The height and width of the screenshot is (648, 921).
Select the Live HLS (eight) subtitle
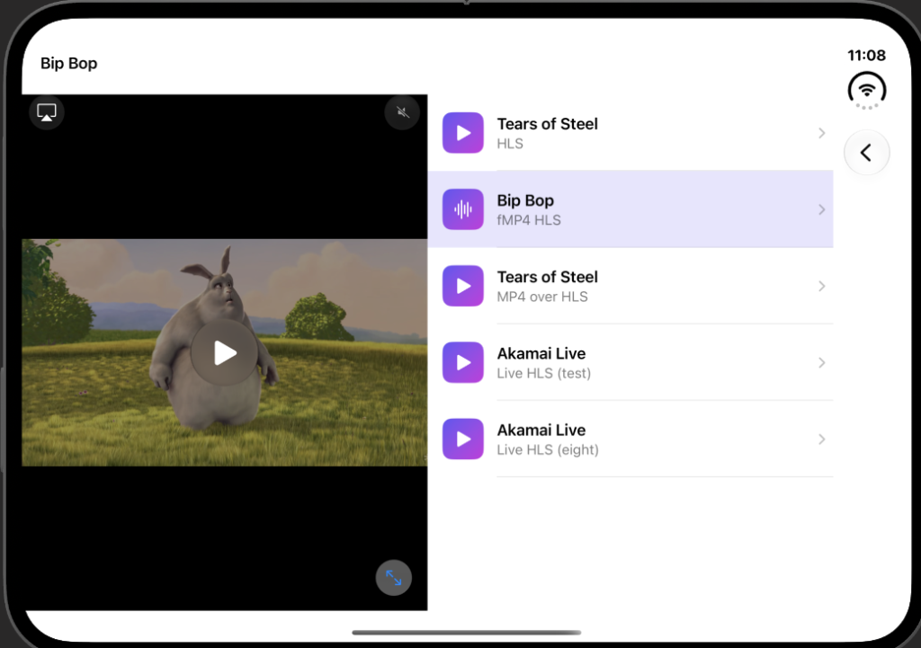[x=548, y=450]
